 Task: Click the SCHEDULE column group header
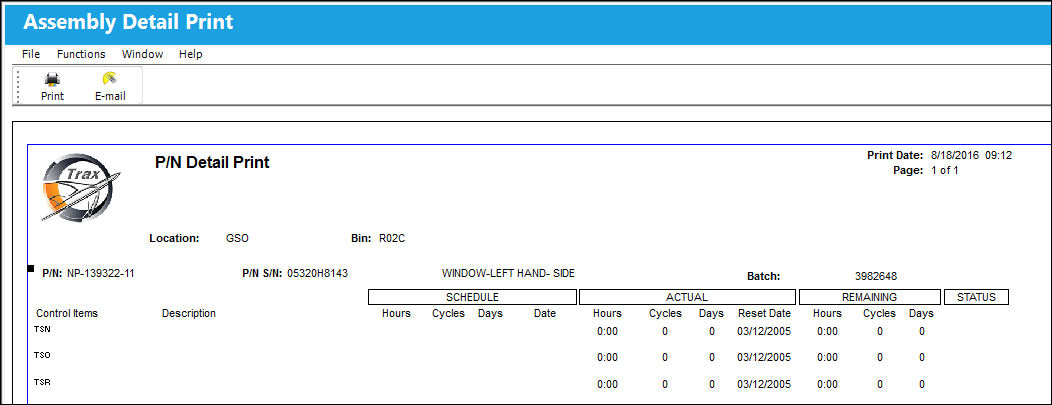coord(472,297)
